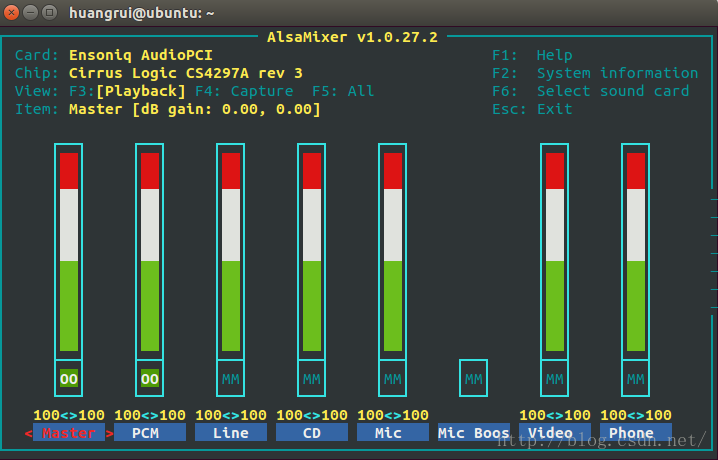Image resolution: width=718 pixels, height=460 pixels.
Task: Click the Line volume bar
Action: [230, 252]
